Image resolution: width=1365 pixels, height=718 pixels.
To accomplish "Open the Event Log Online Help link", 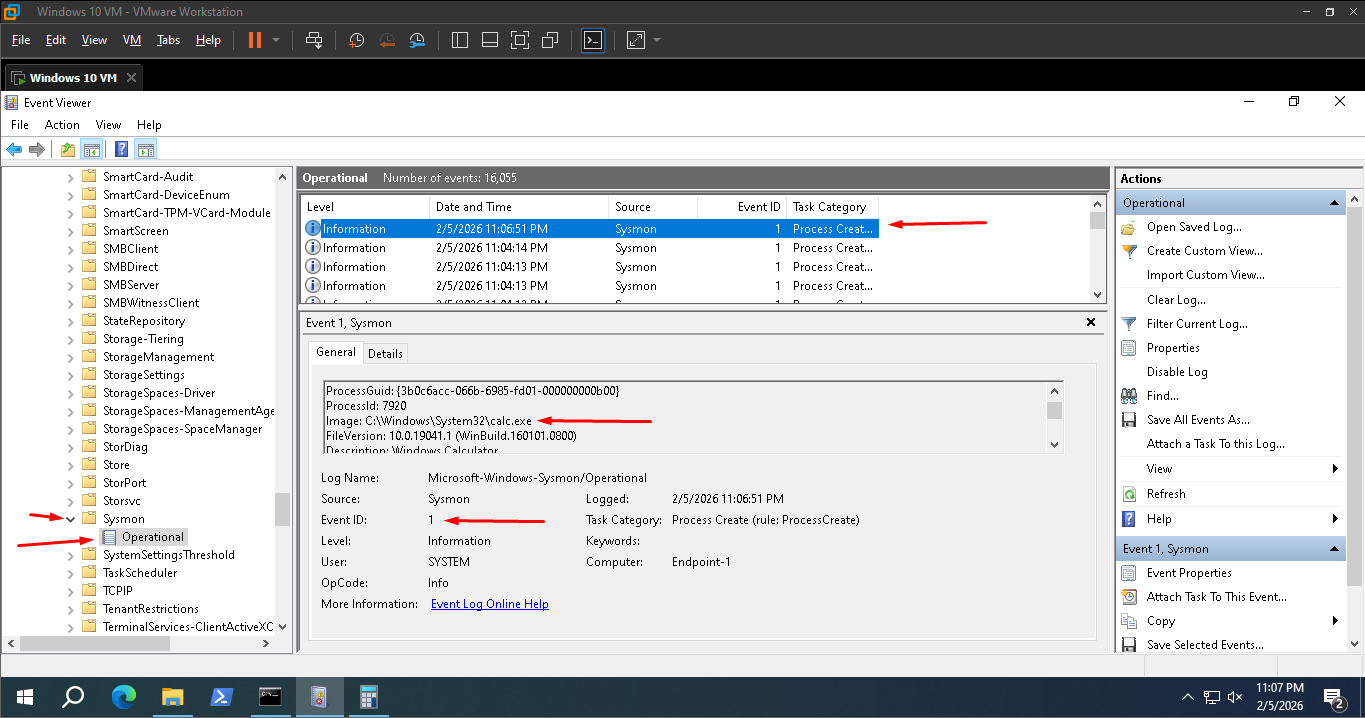I will [x=489, y=603].
